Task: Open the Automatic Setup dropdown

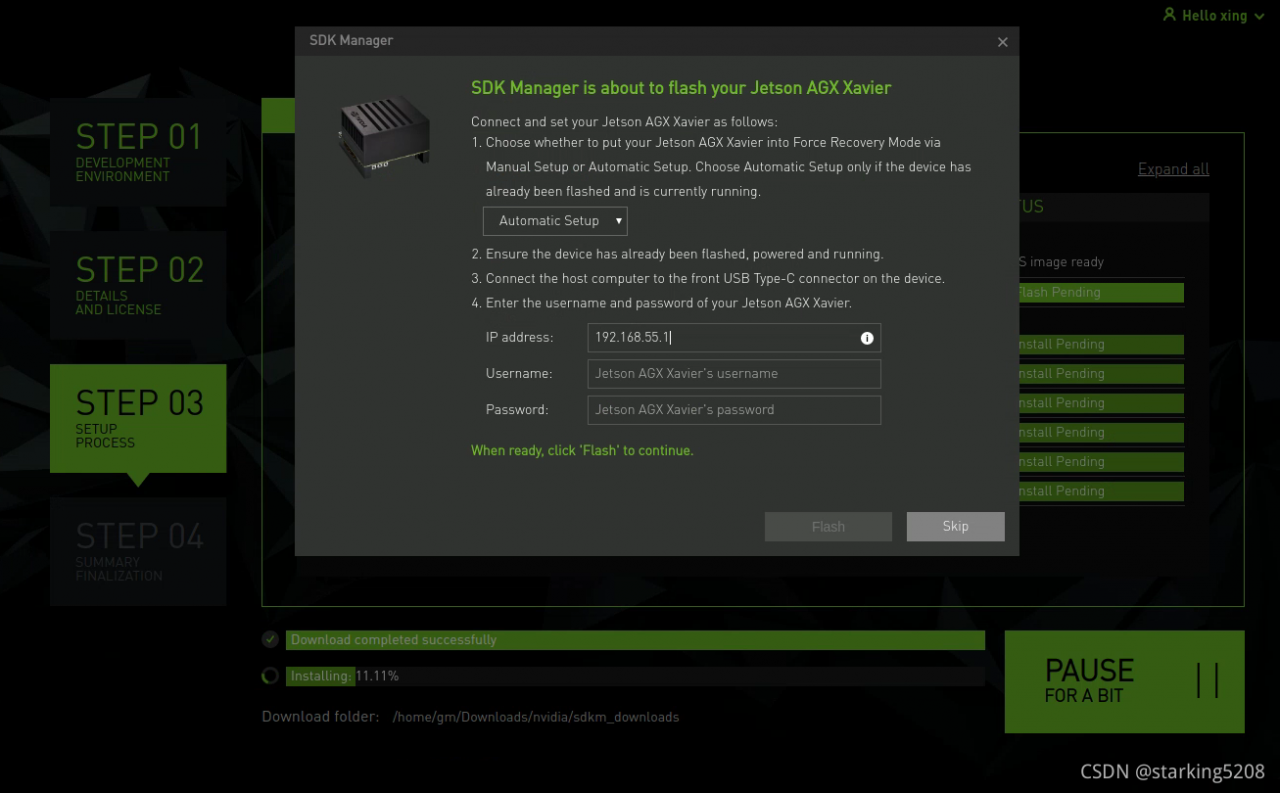Action: pos(555,221)
